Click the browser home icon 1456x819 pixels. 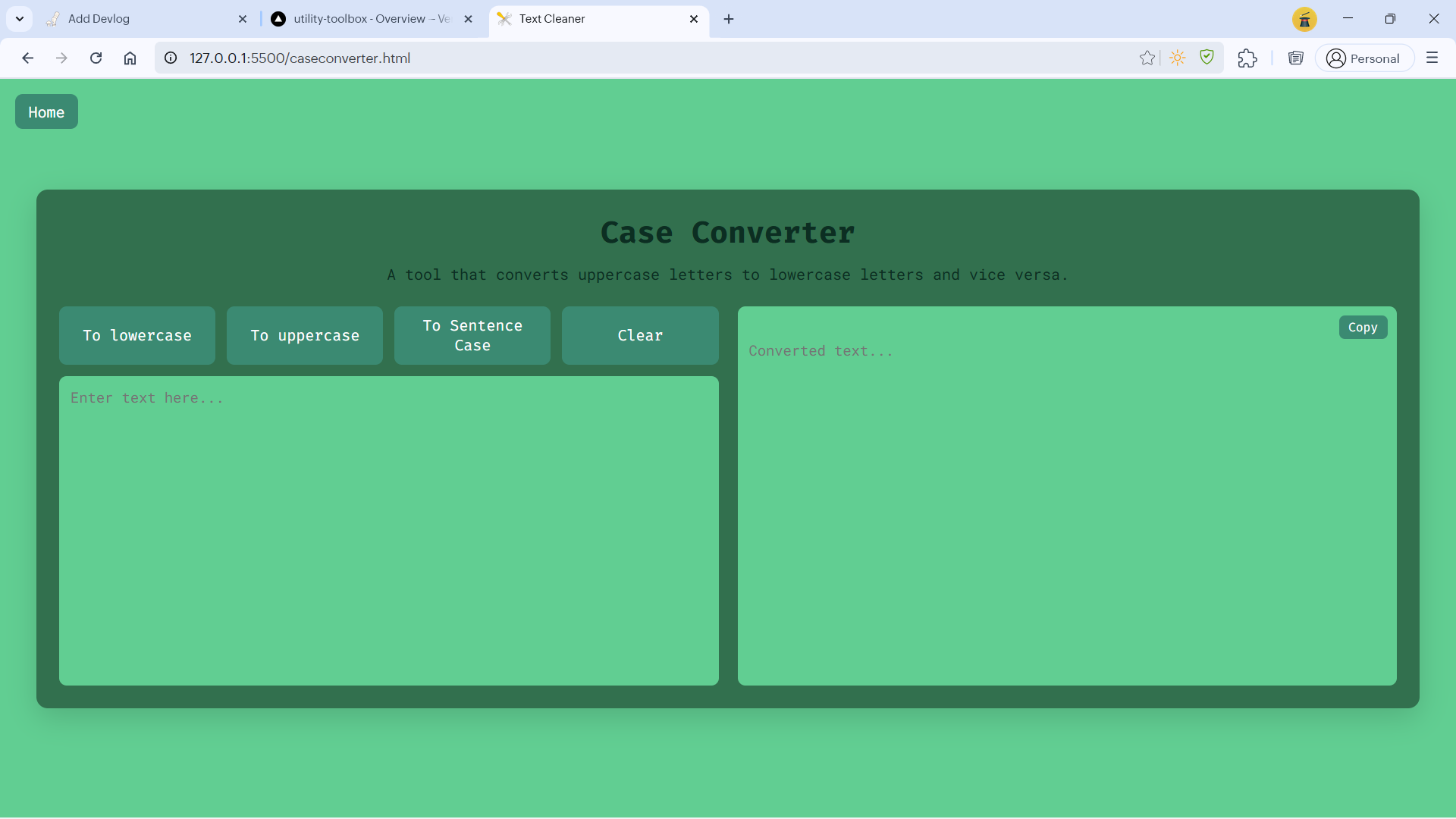[x=130, y=58]
